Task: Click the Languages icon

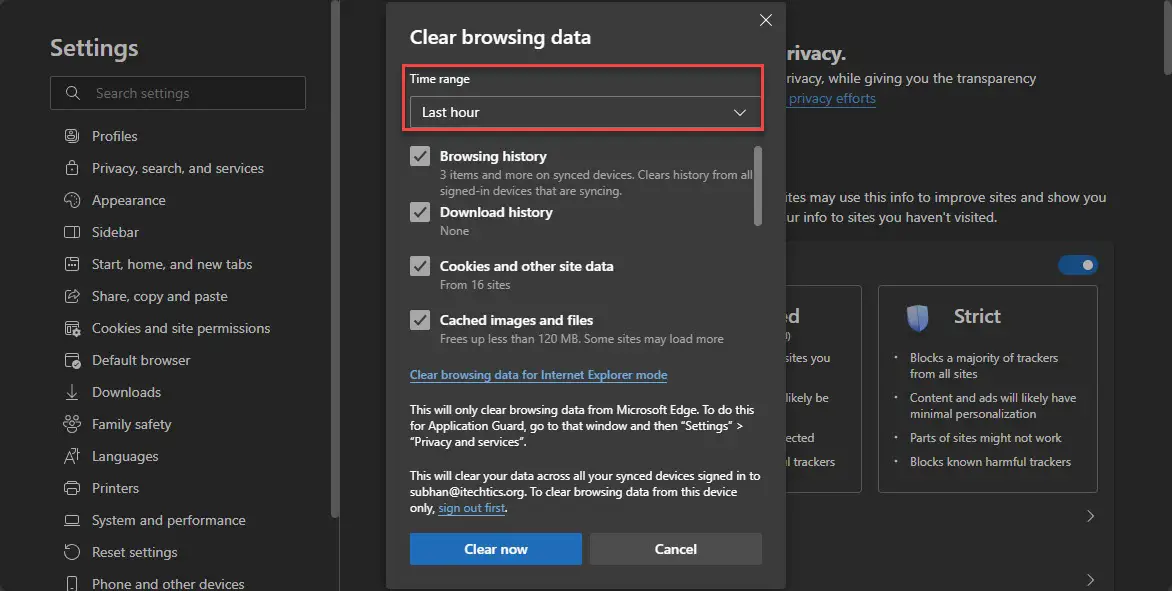Action: coord(72,457)
